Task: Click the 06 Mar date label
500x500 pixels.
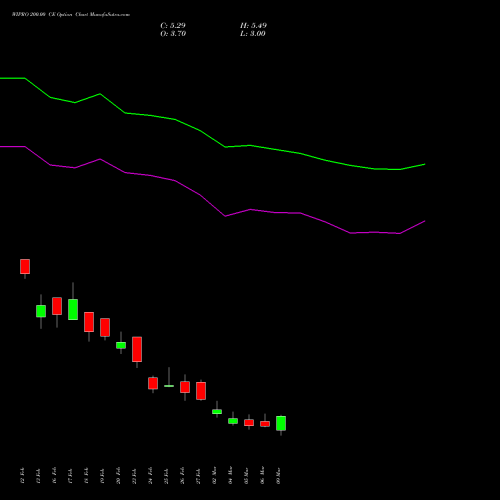Action: 262,475
